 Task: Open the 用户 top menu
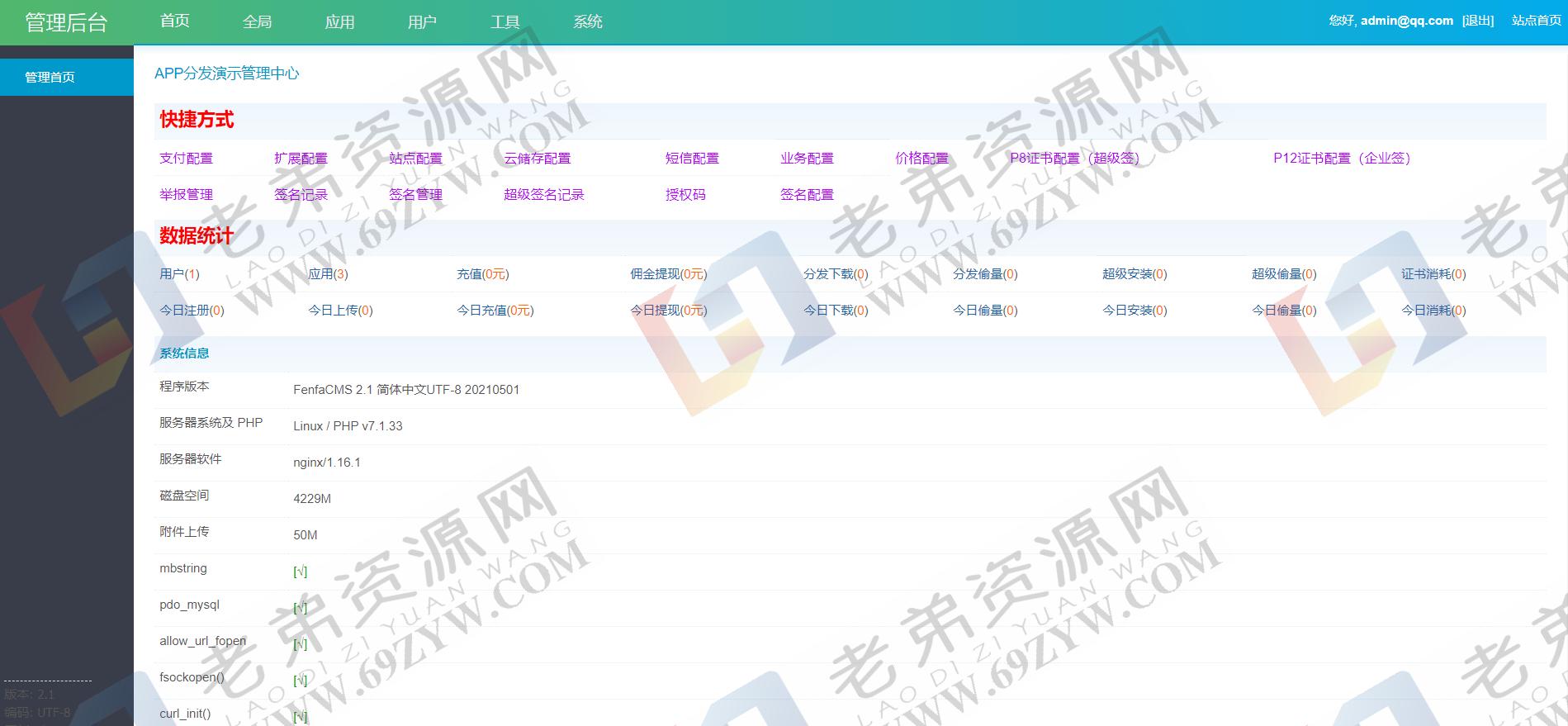click(x=423, y=21)
